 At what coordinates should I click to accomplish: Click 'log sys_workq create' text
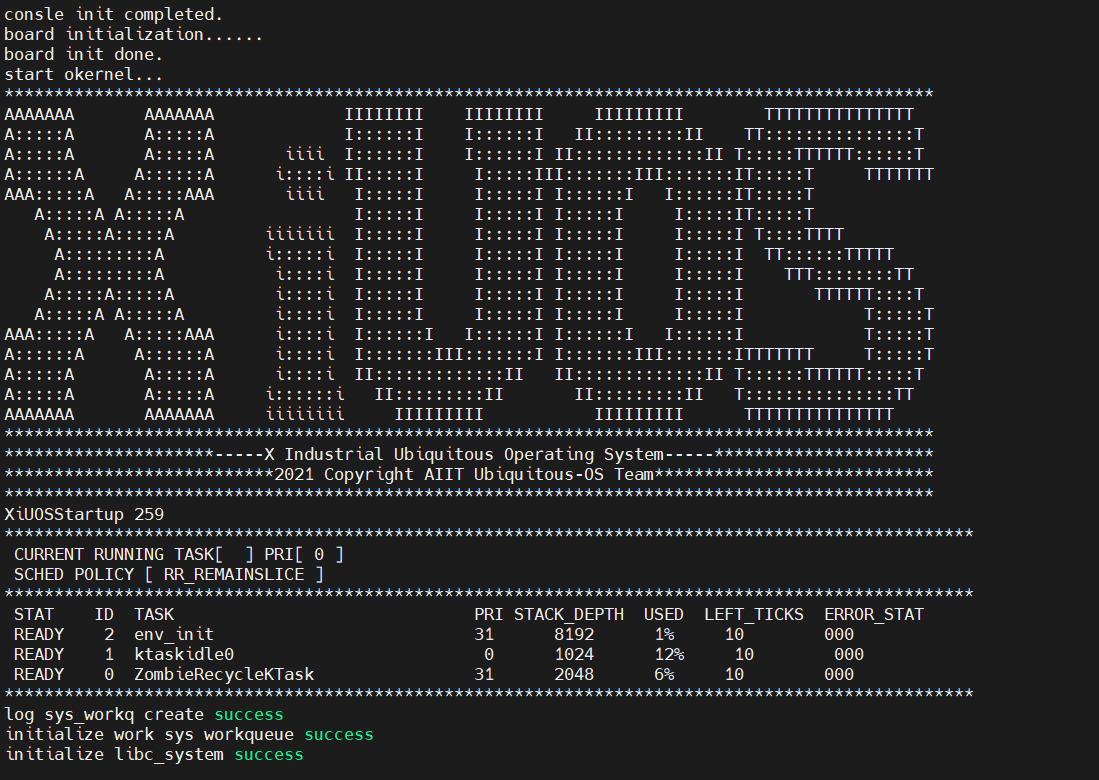click(104, 715)
